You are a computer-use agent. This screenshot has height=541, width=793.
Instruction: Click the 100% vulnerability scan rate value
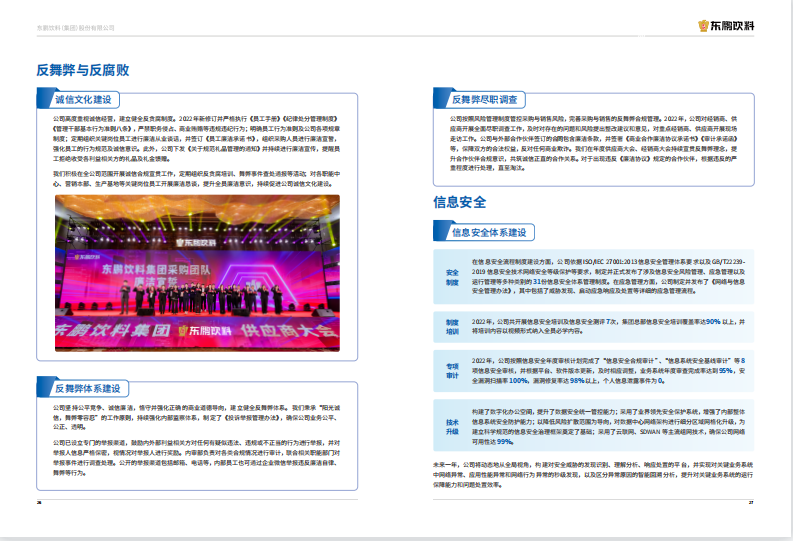point(518,381)
